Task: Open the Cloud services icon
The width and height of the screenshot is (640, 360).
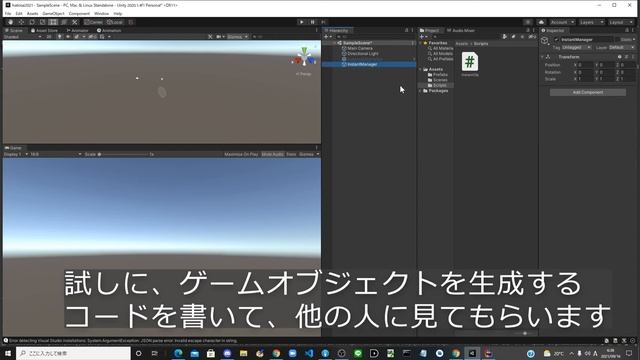Action: coord(541,22)
